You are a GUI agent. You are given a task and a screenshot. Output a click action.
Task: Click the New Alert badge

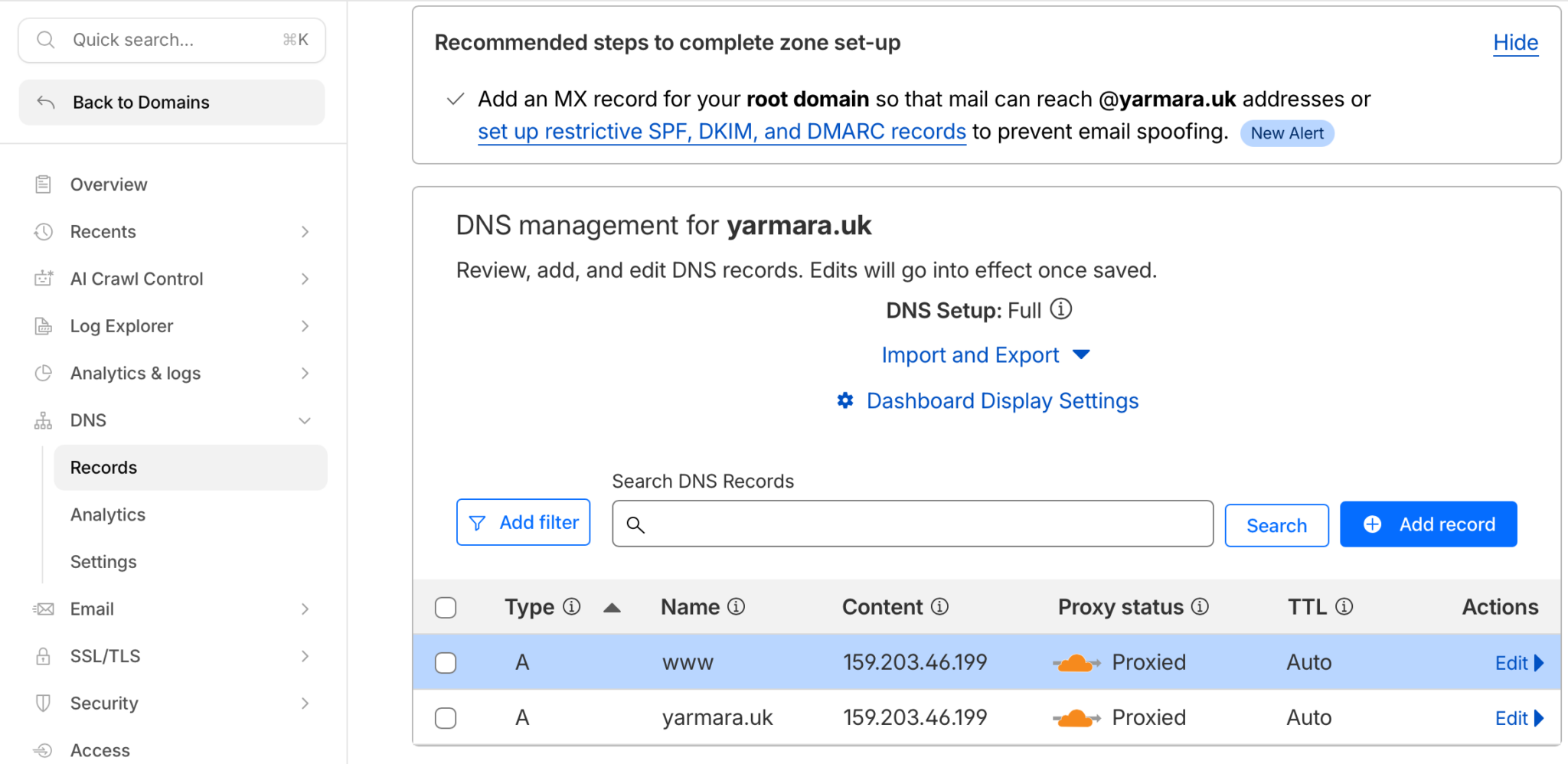tap(1287, 133)
